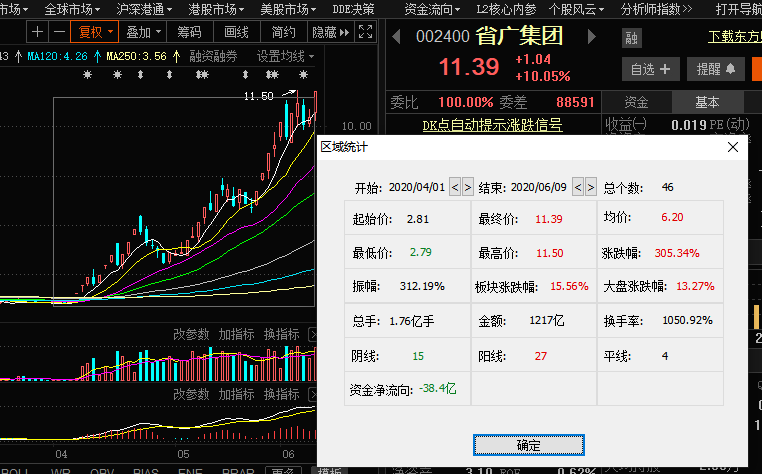This screenshot has width=762, height=474.
Task: Step the 结束 date backward
Action: tap(578, 187)
